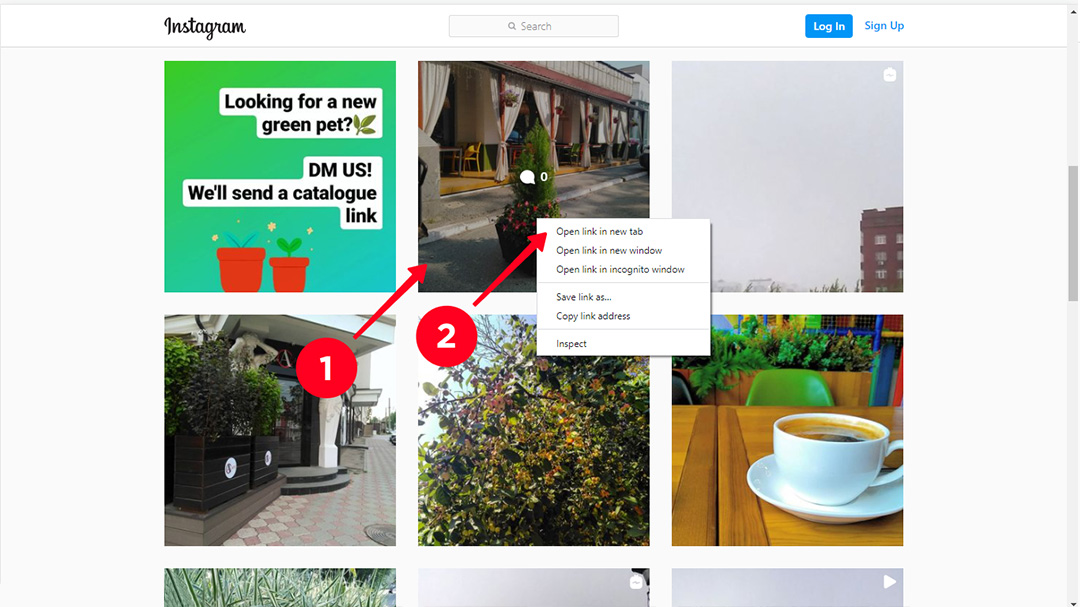Image resolution: width=1080 pixels, height=607 pixels.
Task: Click the video play icon on the bottom-right post
Action: point(889,582)
